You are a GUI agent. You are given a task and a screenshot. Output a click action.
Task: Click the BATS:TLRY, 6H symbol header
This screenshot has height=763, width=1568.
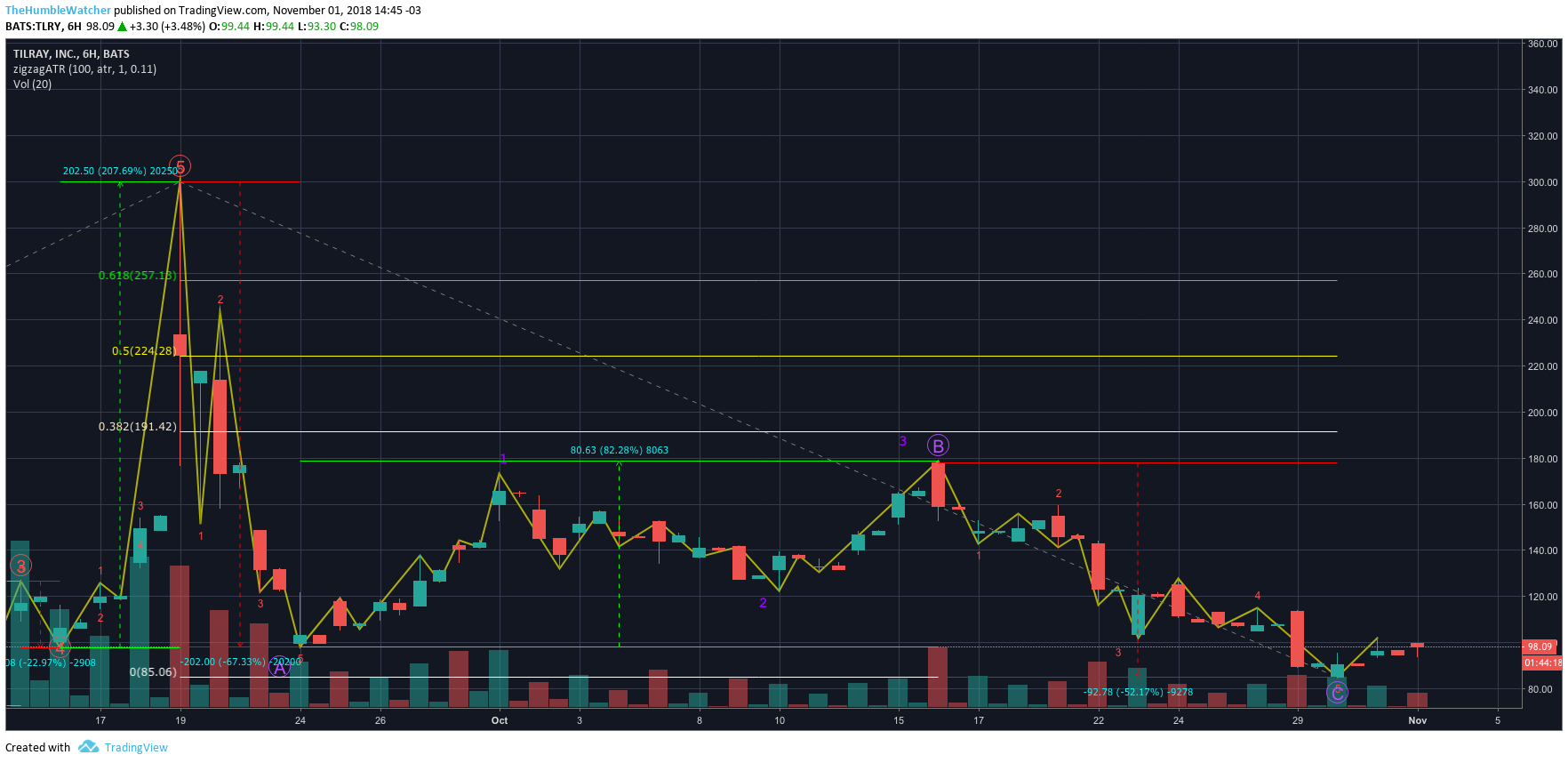(44, 27)
